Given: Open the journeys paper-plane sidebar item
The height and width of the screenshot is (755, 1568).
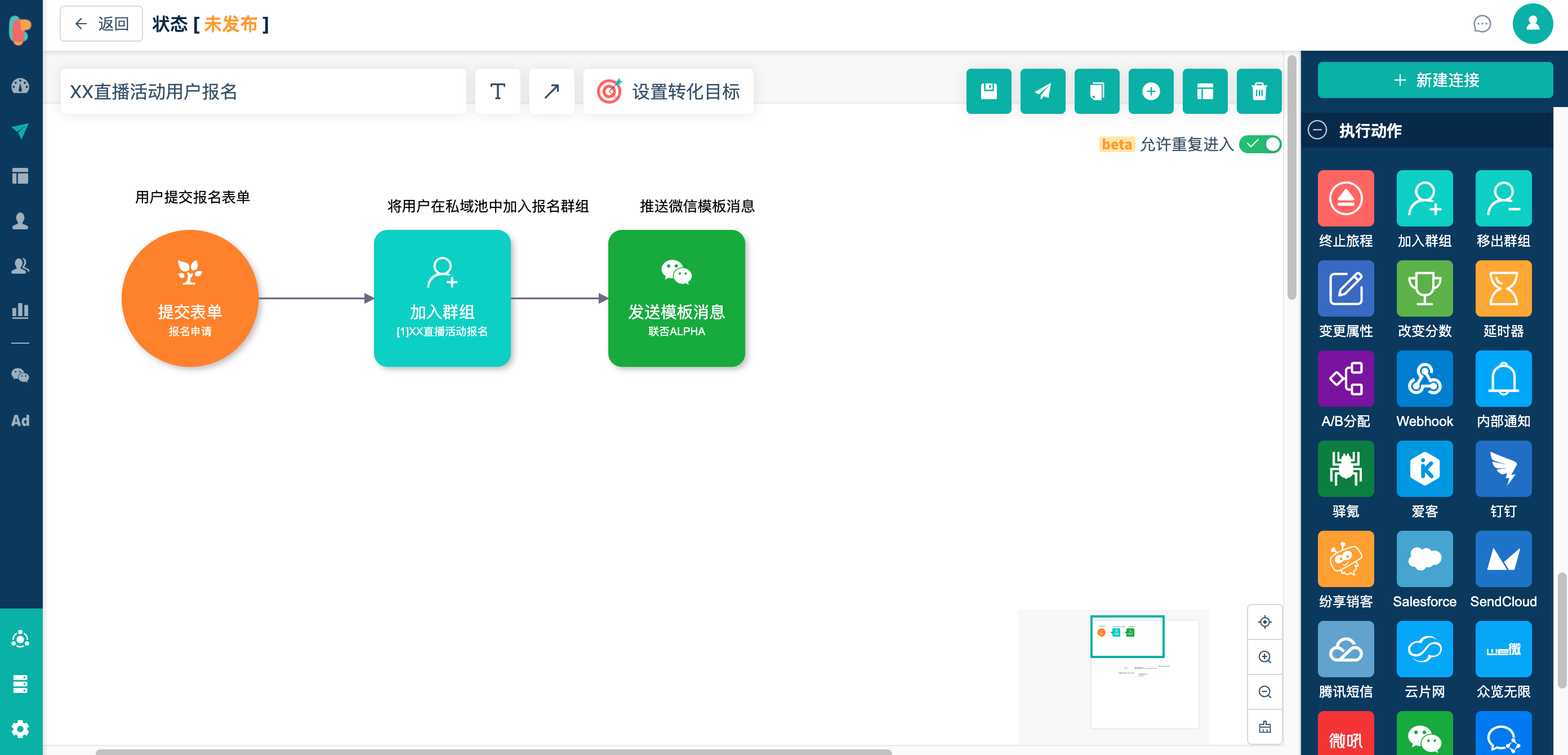Looking at the screenshot, I should [x=20, y=130].
